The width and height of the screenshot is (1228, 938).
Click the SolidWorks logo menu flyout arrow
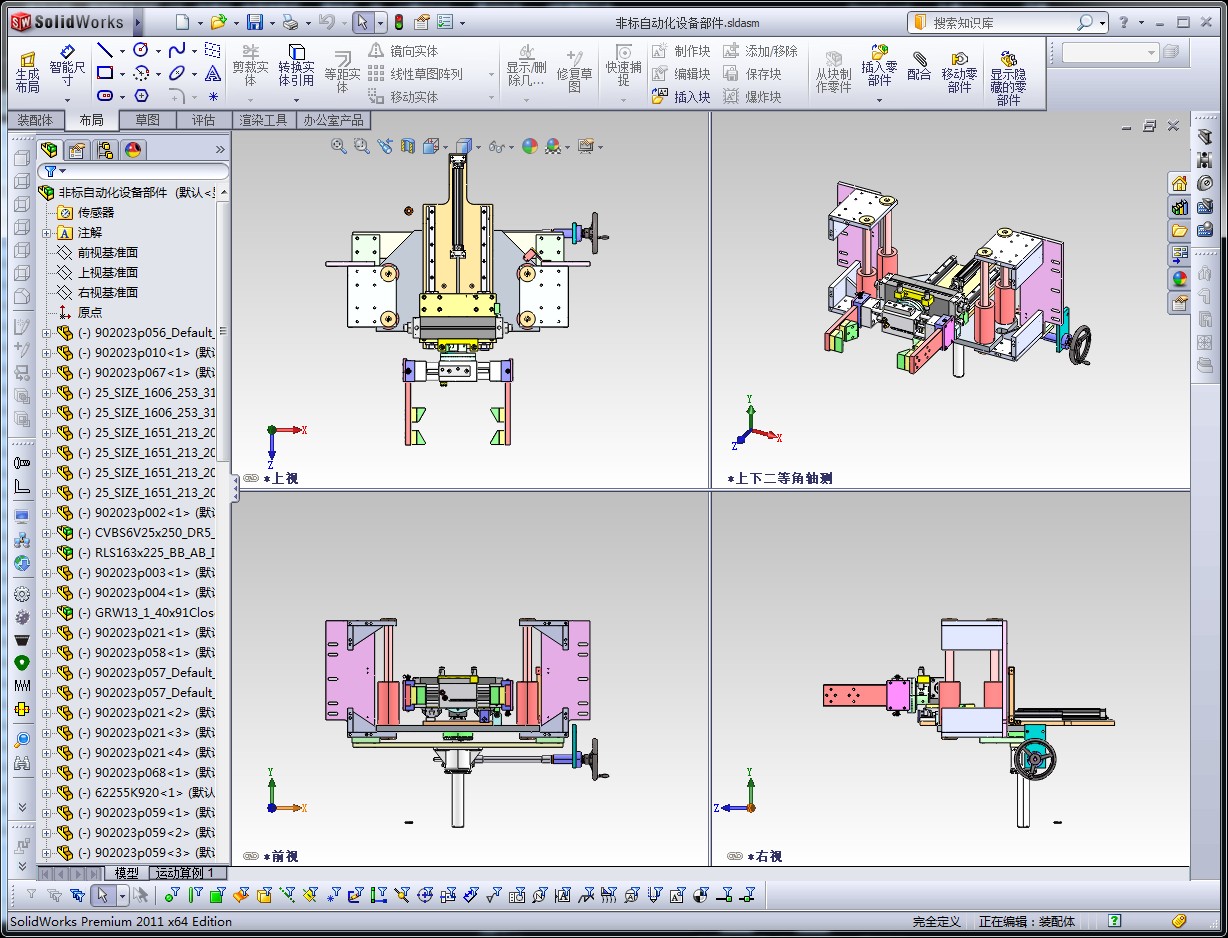(x=138, y=22)
